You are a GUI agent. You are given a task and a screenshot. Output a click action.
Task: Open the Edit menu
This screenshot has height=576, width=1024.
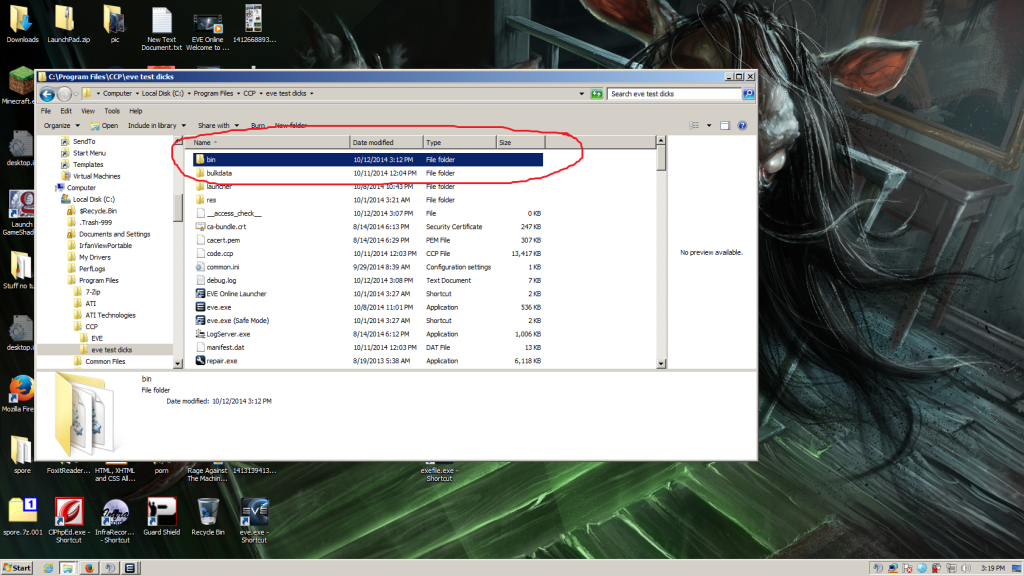(66, 111)
